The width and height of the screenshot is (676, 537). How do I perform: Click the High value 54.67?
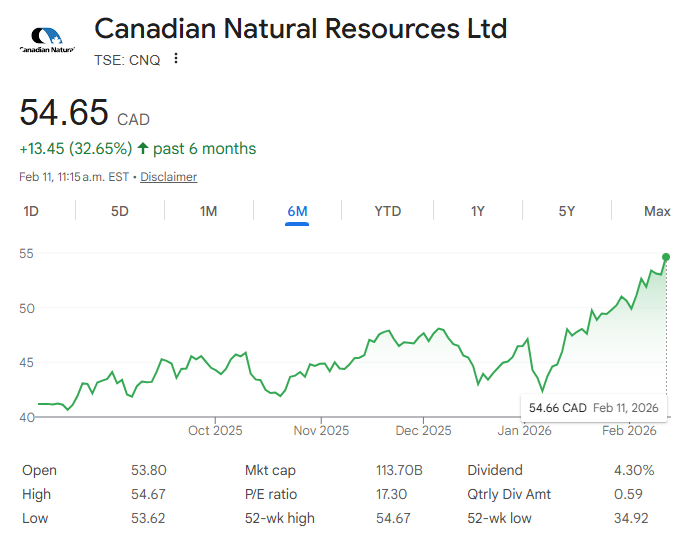tap(148, 494)
